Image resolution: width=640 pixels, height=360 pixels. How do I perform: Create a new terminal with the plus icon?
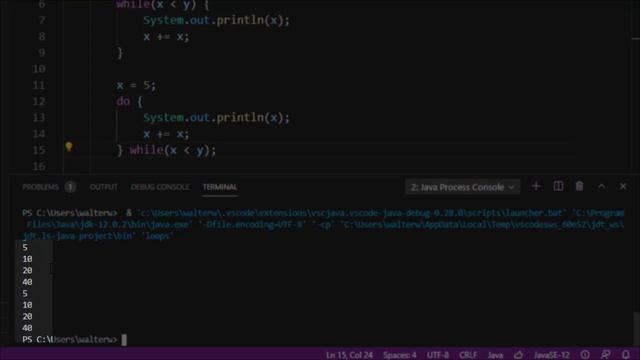coord(536,187)
